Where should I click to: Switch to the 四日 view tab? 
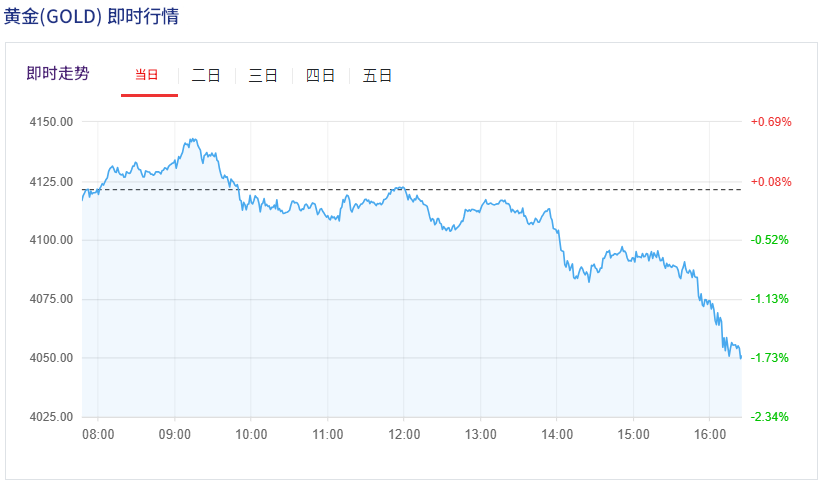(320, 75)
